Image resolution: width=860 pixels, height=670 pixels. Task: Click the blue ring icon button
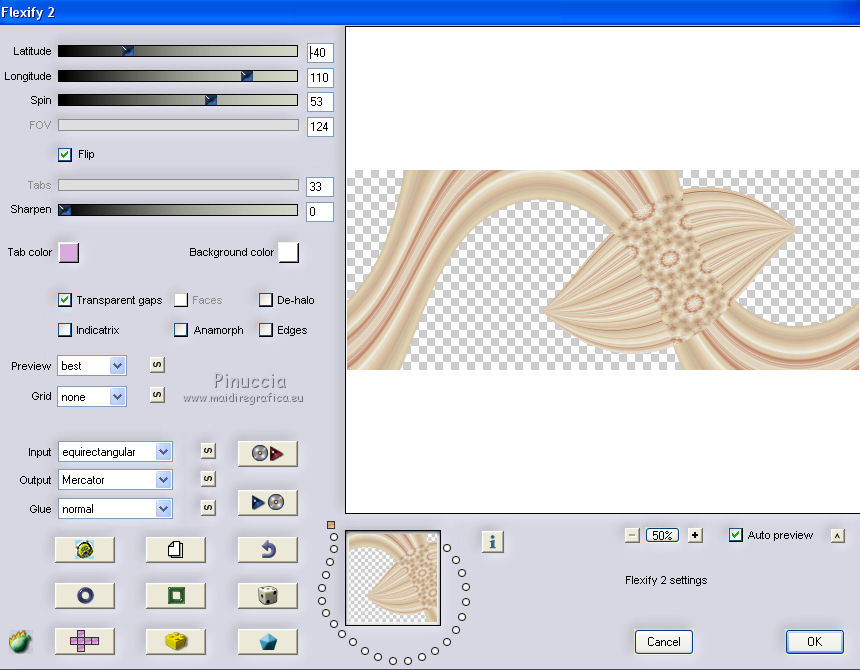[84, 595]
